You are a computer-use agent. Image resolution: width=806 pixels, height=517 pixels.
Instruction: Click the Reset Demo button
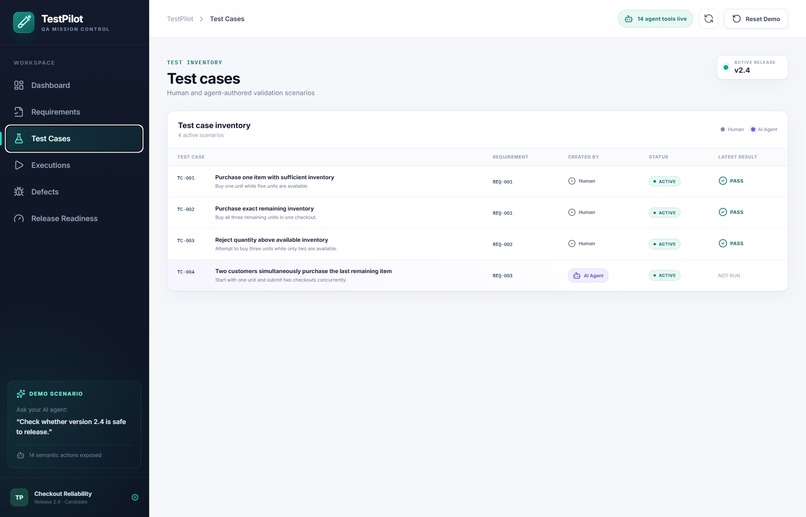coord(756,19)
